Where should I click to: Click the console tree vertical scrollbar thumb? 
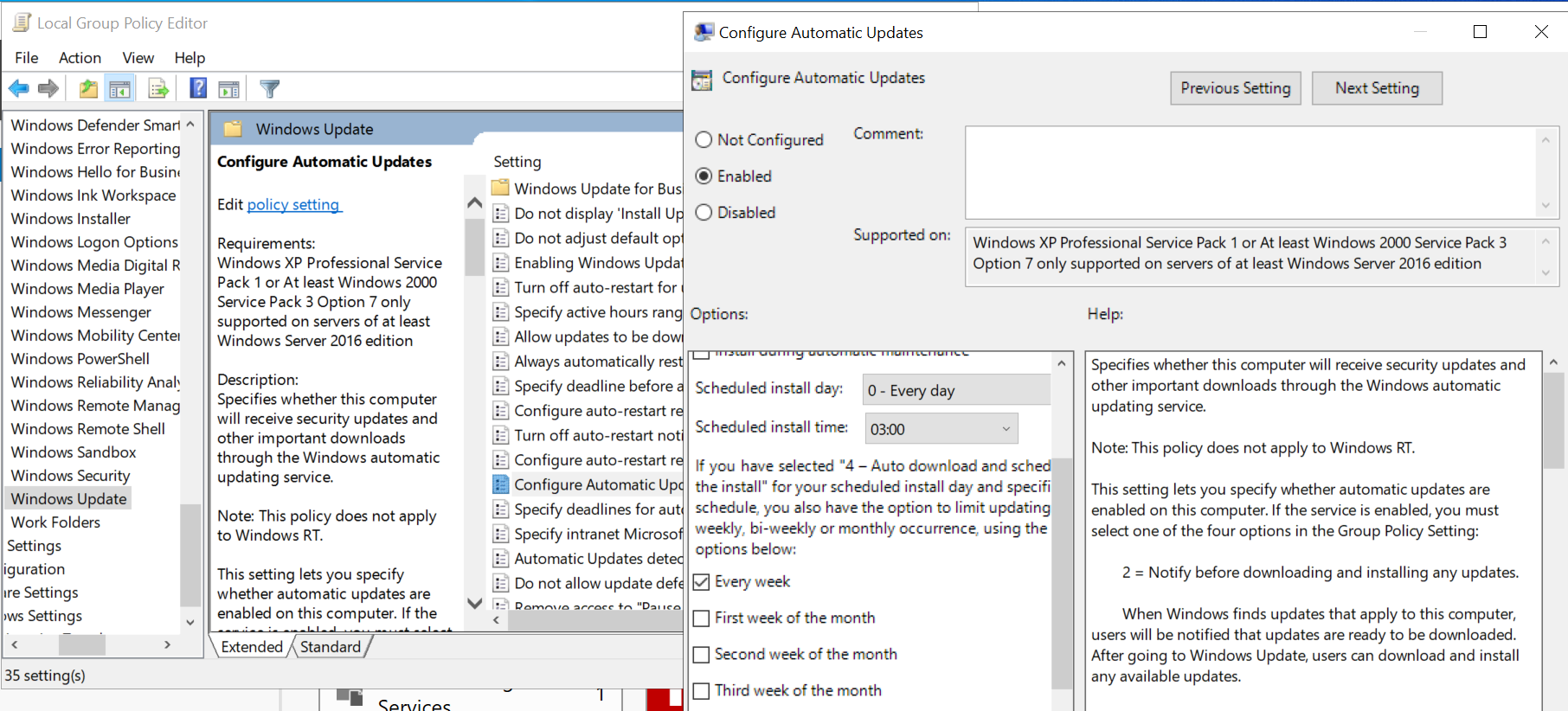coord(190,555)
